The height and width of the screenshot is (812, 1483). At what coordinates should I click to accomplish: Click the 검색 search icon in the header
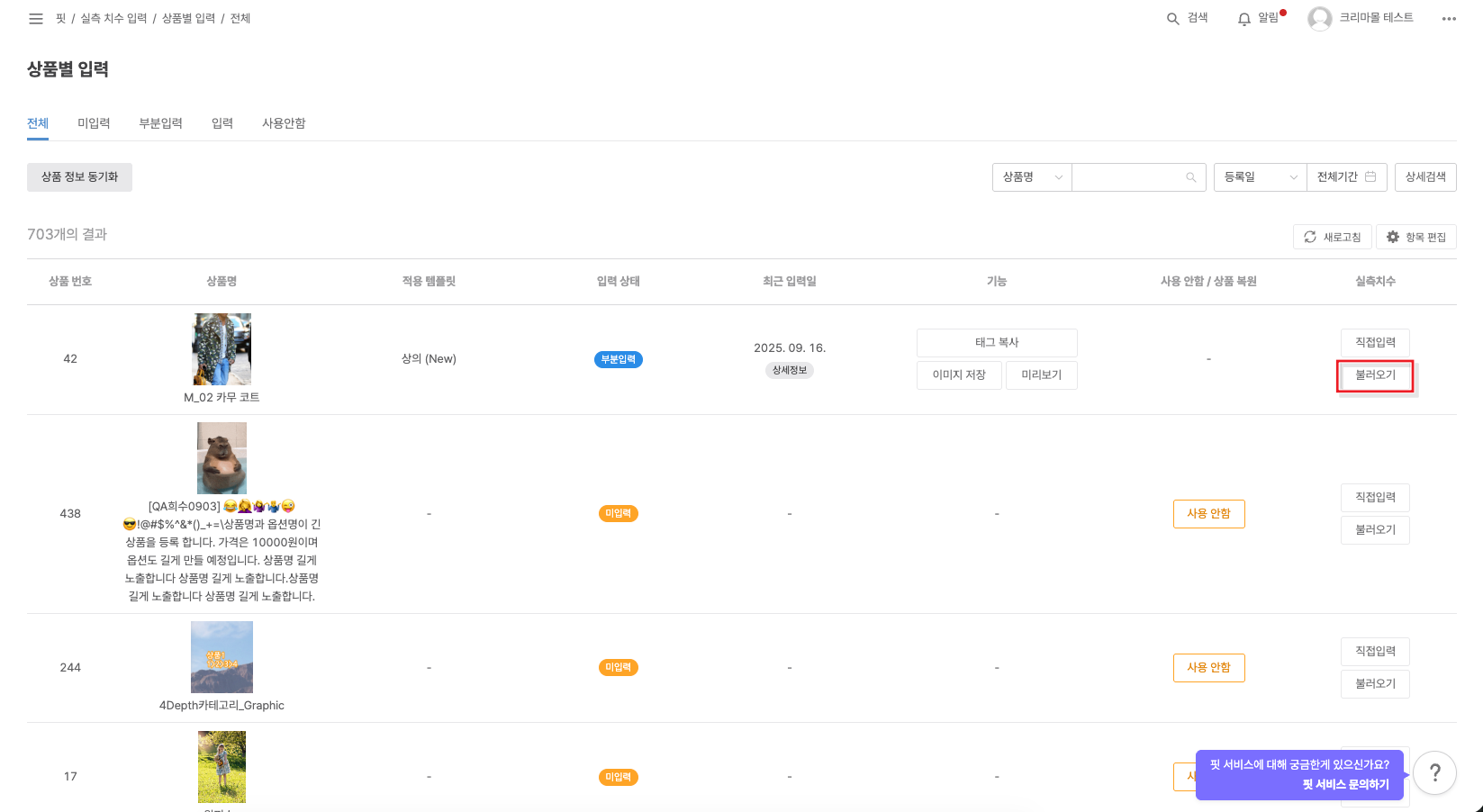[x=1172, y=18]
